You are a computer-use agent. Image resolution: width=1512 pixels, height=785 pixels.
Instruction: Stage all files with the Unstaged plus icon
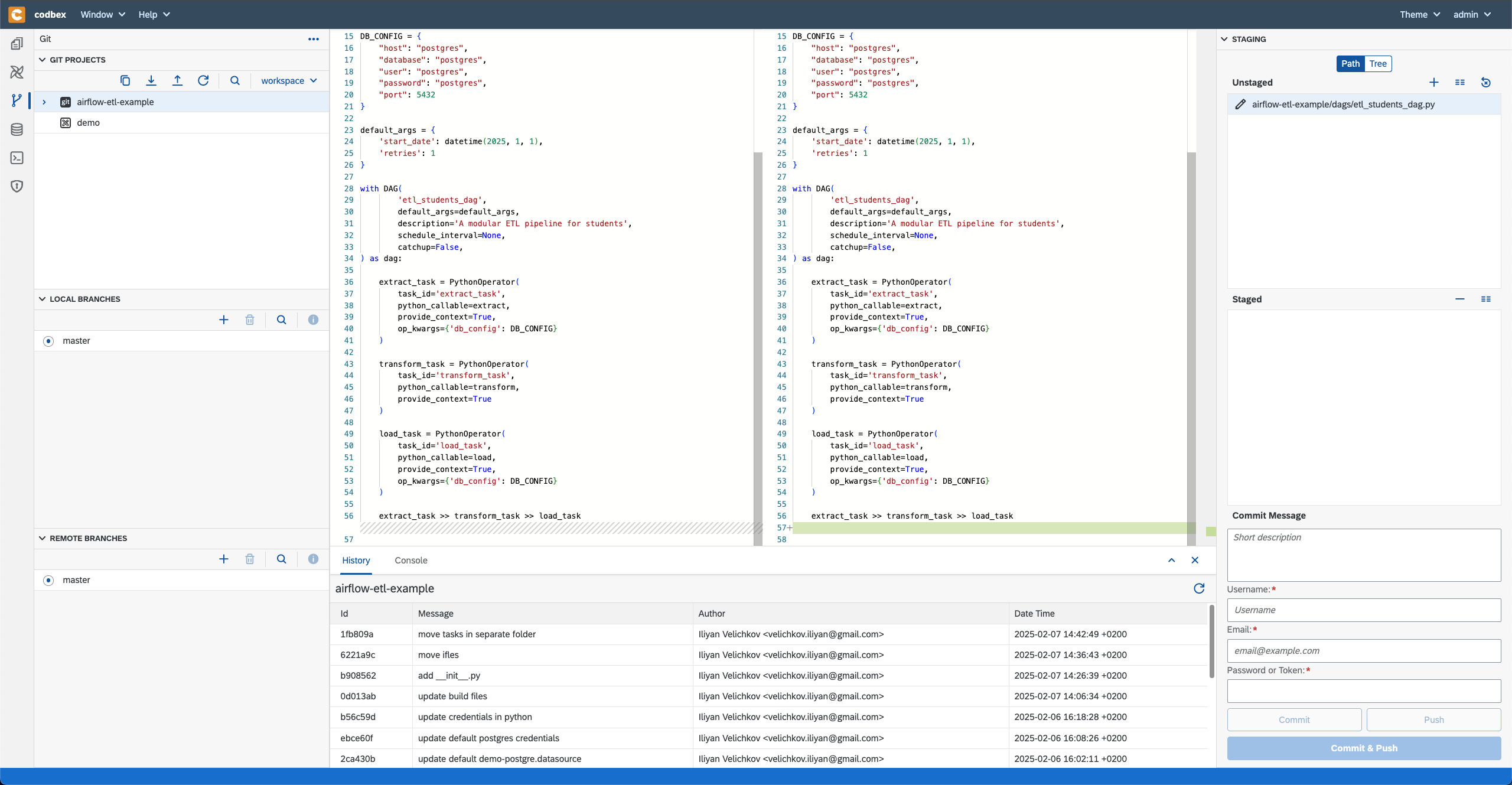[x=1434, y=83]
